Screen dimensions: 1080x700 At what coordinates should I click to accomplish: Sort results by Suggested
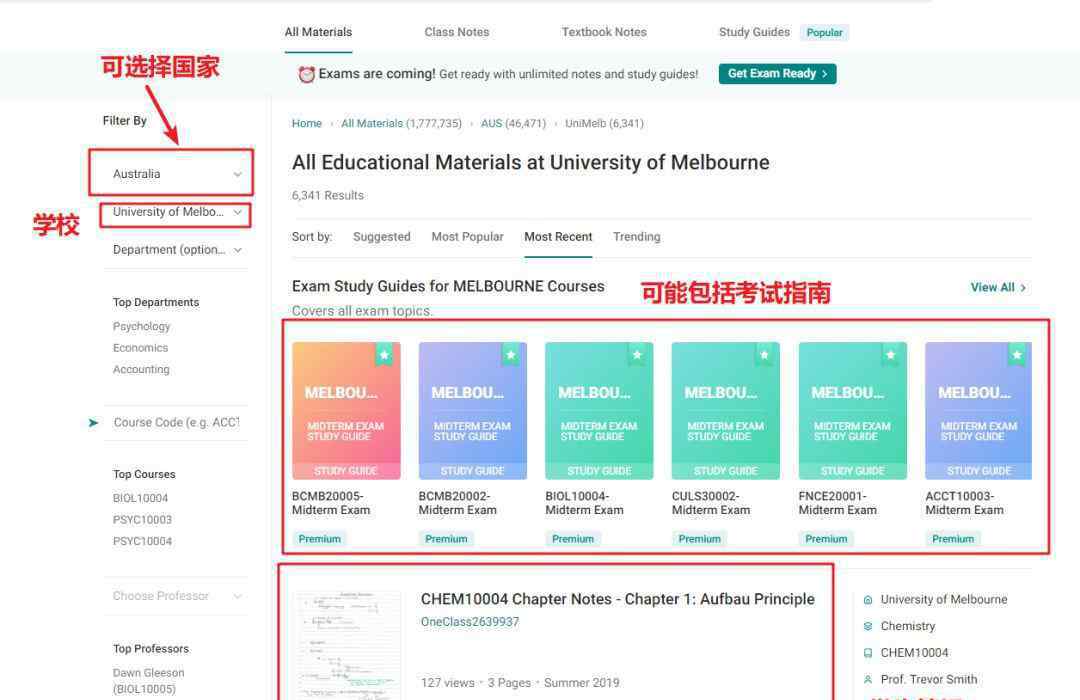pos(382,237)
